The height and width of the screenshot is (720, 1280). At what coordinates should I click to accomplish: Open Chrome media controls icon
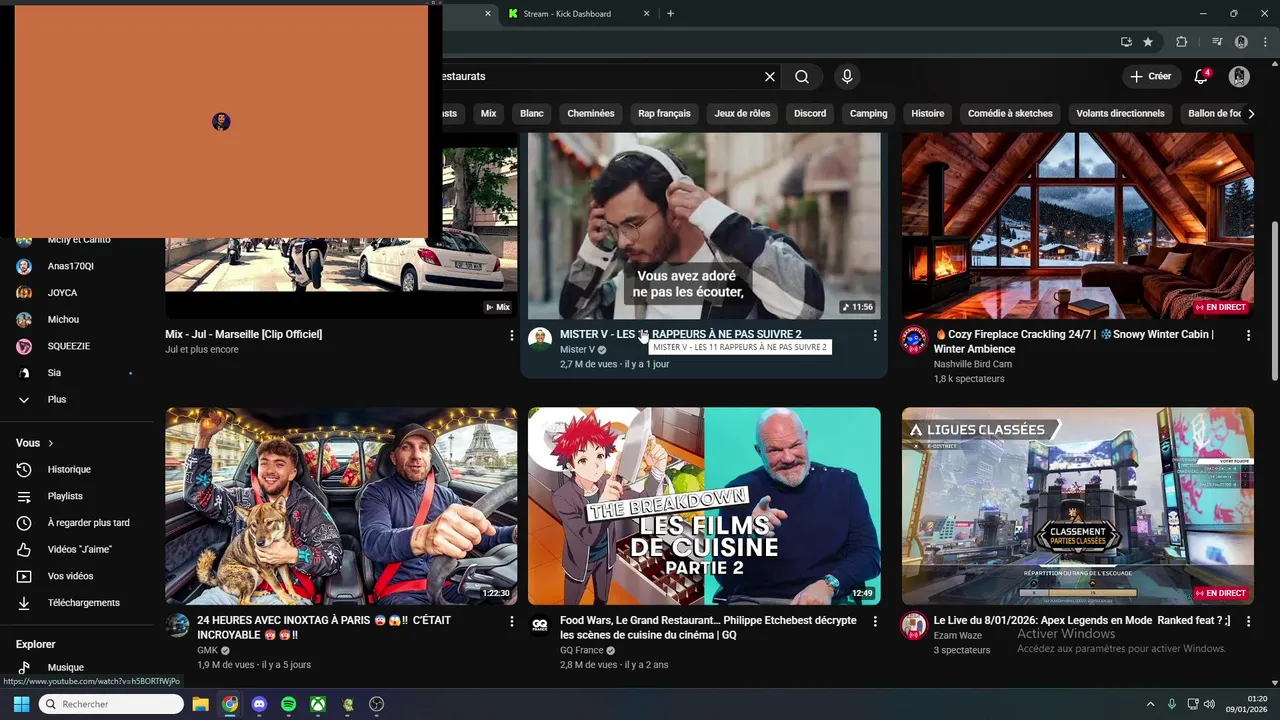1217,42
